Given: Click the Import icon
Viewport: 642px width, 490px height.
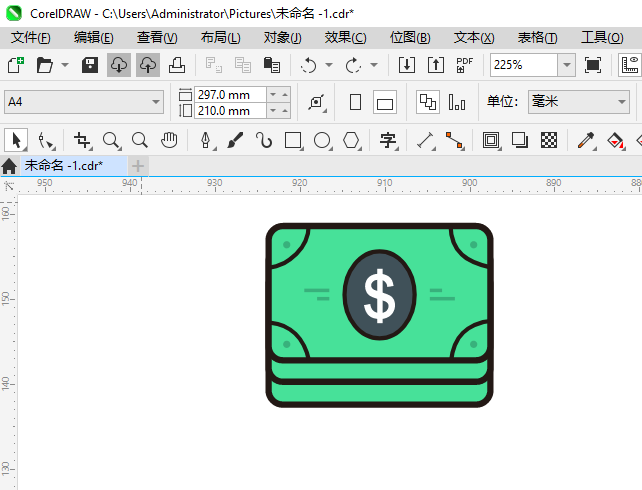Looking at the screenshot, I should [407, 65].
